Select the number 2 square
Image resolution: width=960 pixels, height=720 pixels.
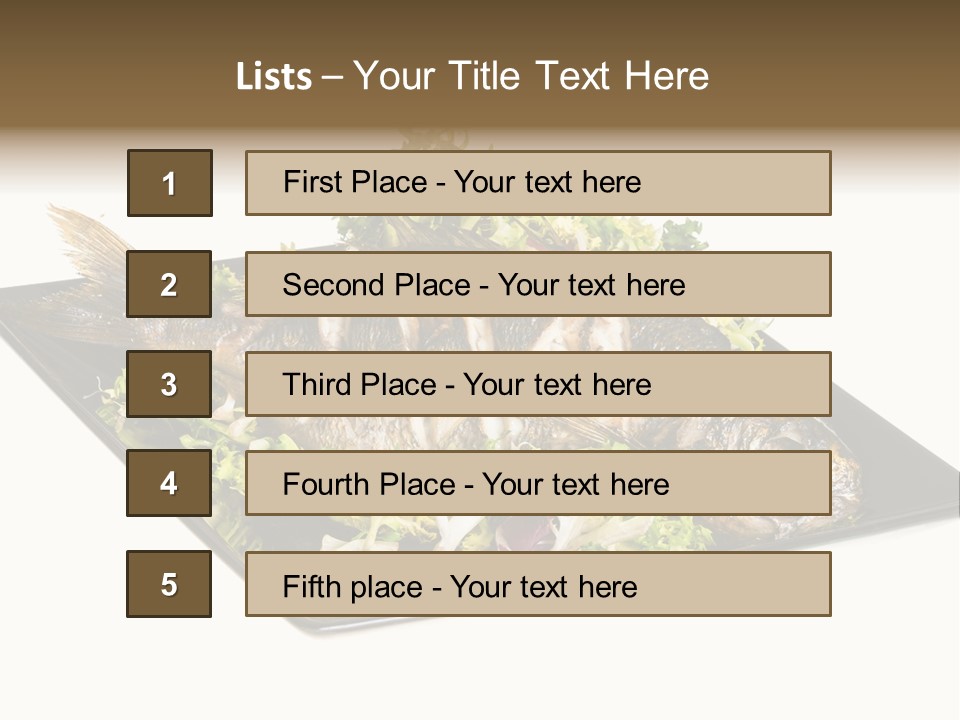[x=169, y=284]
